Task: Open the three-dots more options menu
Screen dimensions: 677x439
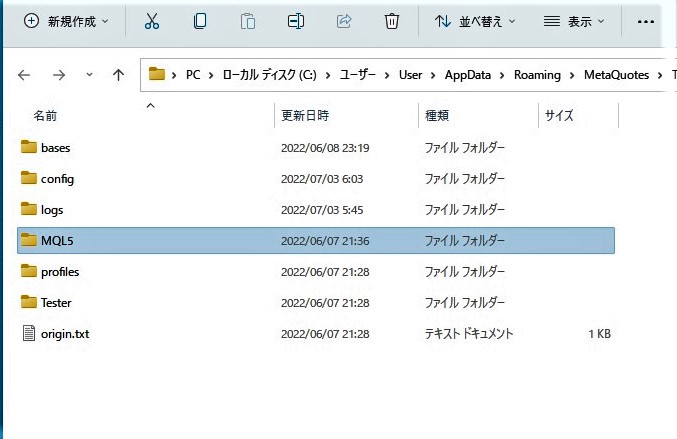Action: [x=645, y=20]
